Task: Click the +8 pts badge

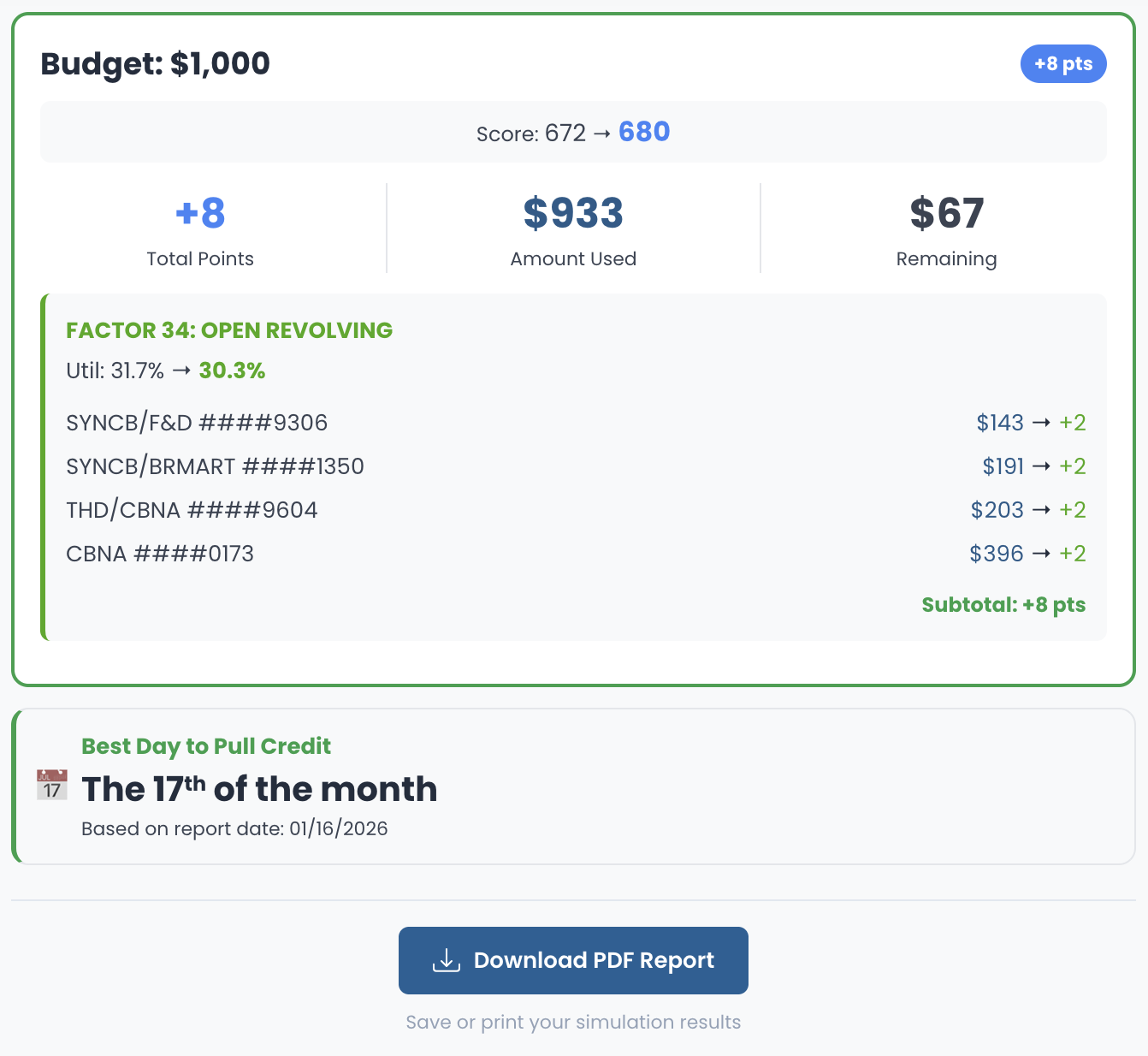Action: pyautogui.click(x=1062, y=64)
